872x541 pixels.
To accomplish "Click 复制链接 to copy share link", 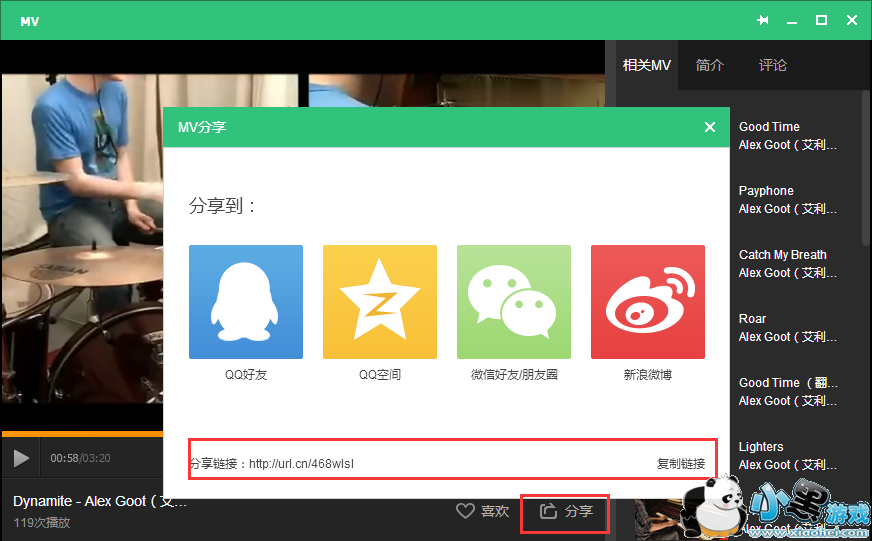I will 681,463.
